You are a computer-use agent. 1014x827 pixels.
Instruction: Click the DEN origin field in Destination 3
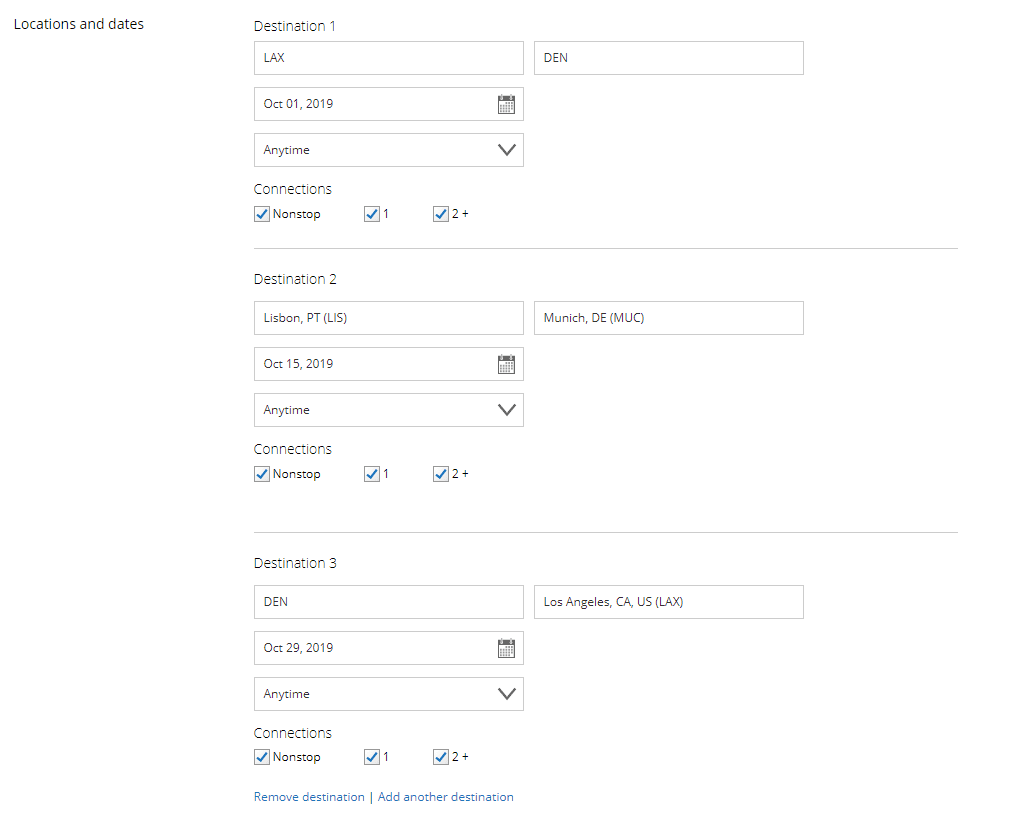(388, 602)
